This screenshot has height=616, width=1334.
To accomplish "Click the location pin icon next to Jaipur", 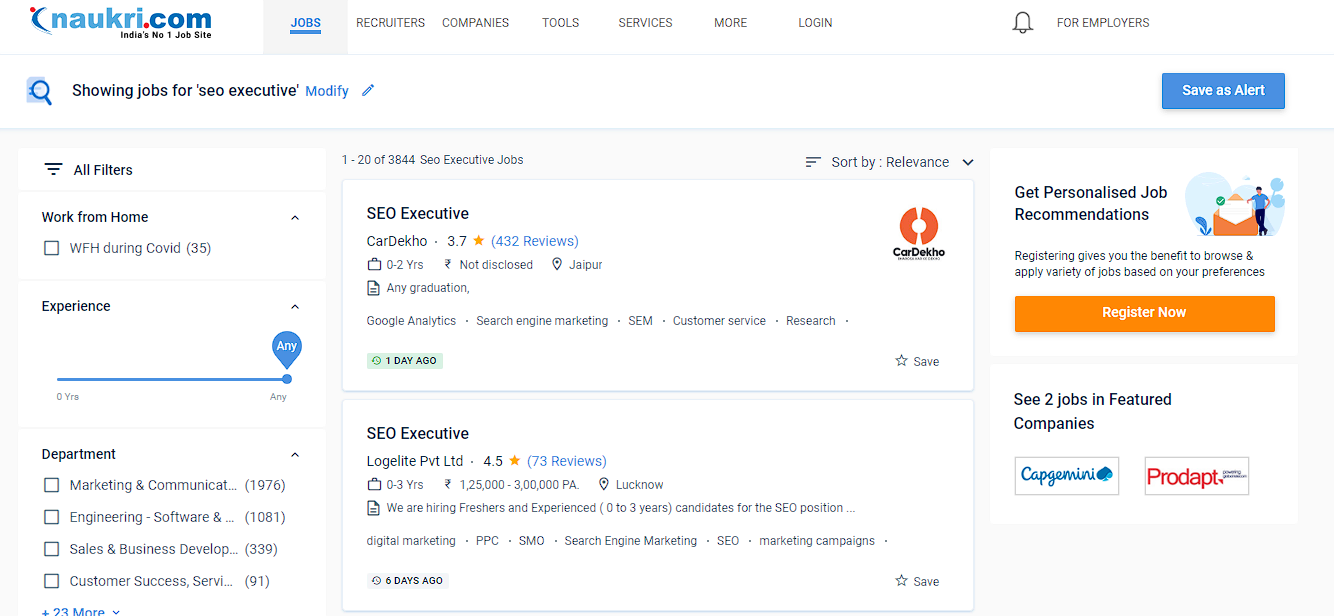I will [x=556, y=264].
